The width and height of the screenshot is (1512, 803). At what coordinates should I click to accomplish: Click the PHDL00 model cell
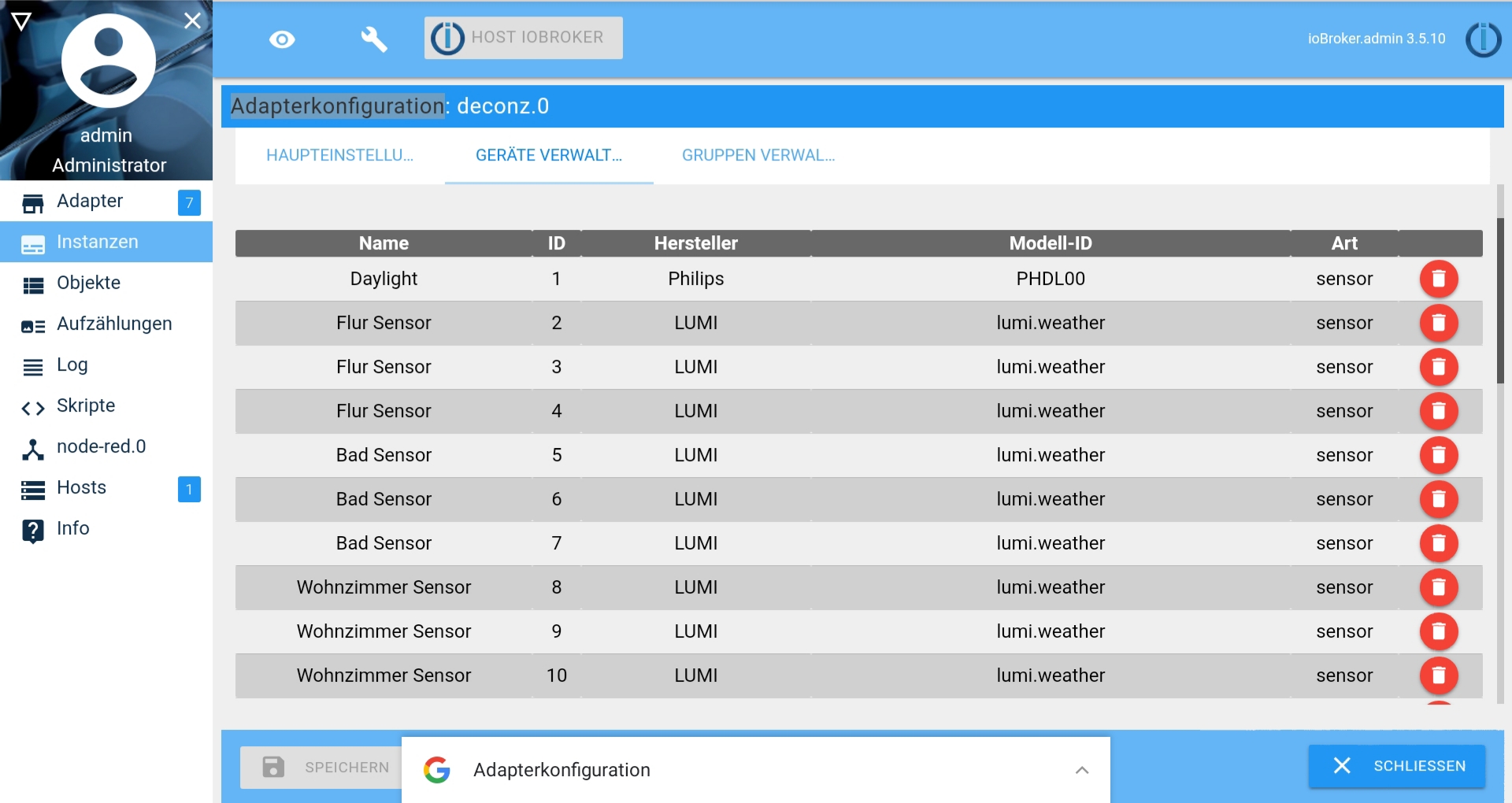point(1051,279)
